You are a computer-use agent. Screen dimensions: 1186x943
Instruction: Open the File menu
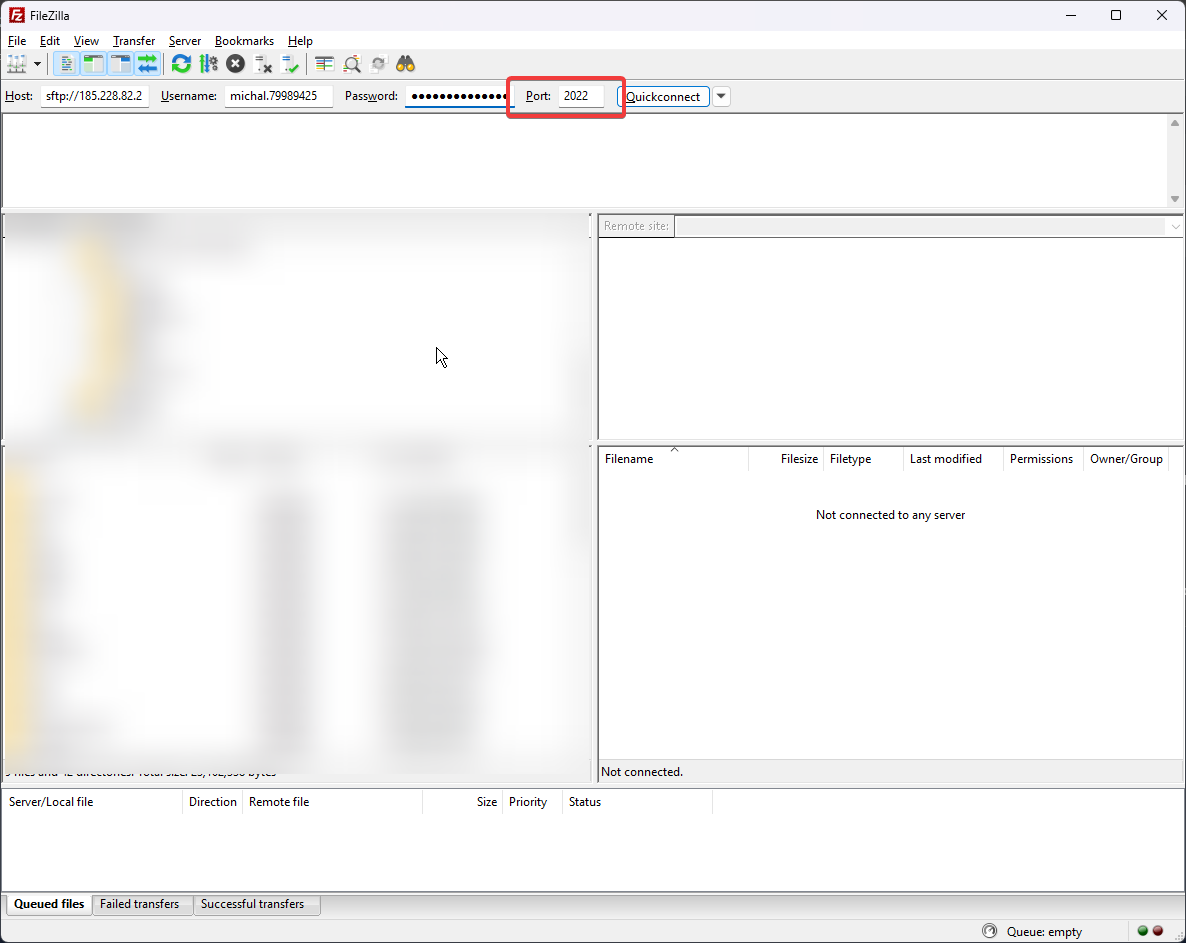pos(17,41)
